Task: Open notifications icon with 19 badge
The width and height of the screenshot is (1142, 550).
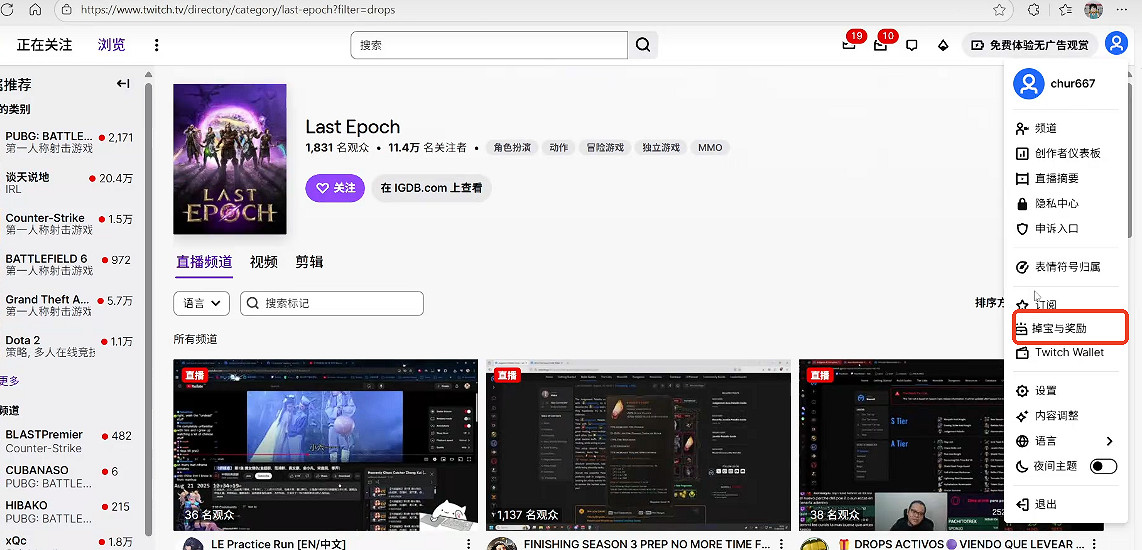Action: click(849, 45)
